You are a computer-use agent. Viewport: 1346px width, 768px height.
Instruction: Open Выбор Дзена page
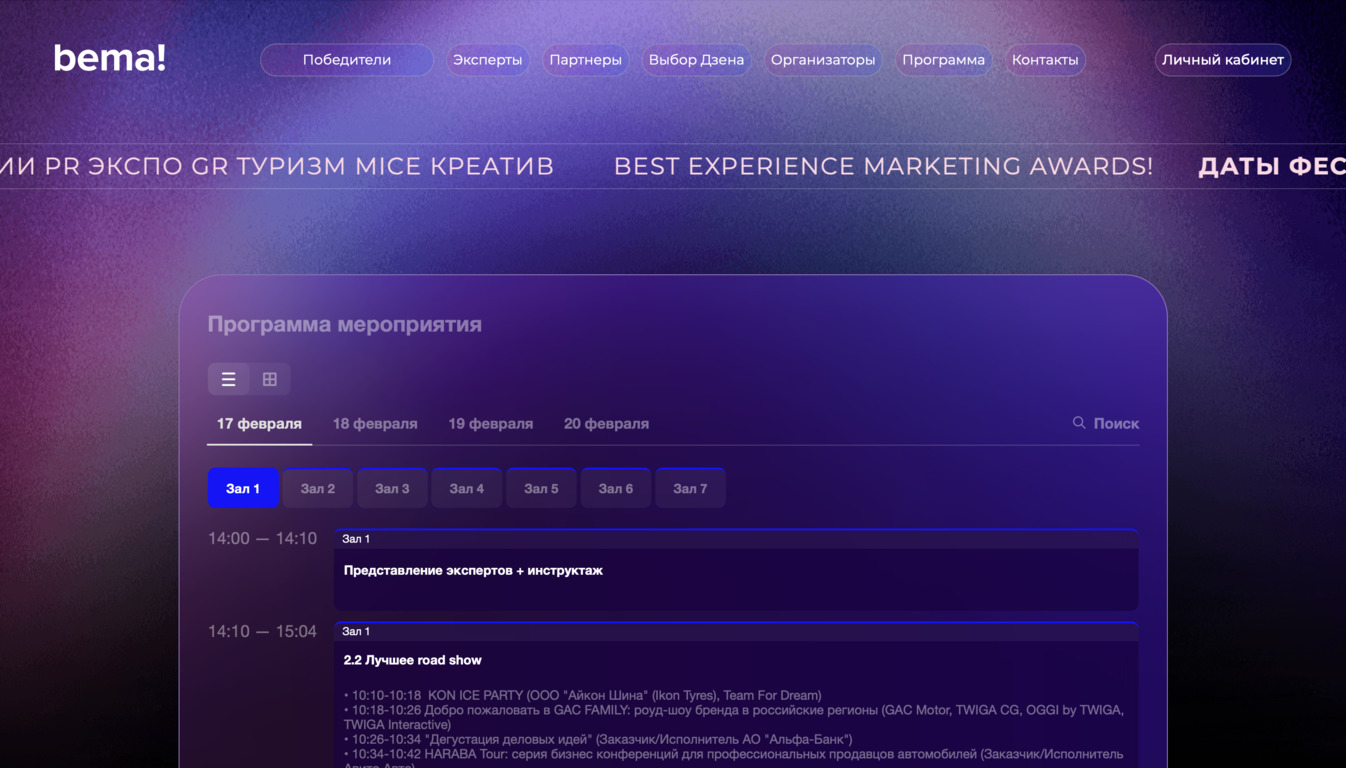[x=696, y=60]
